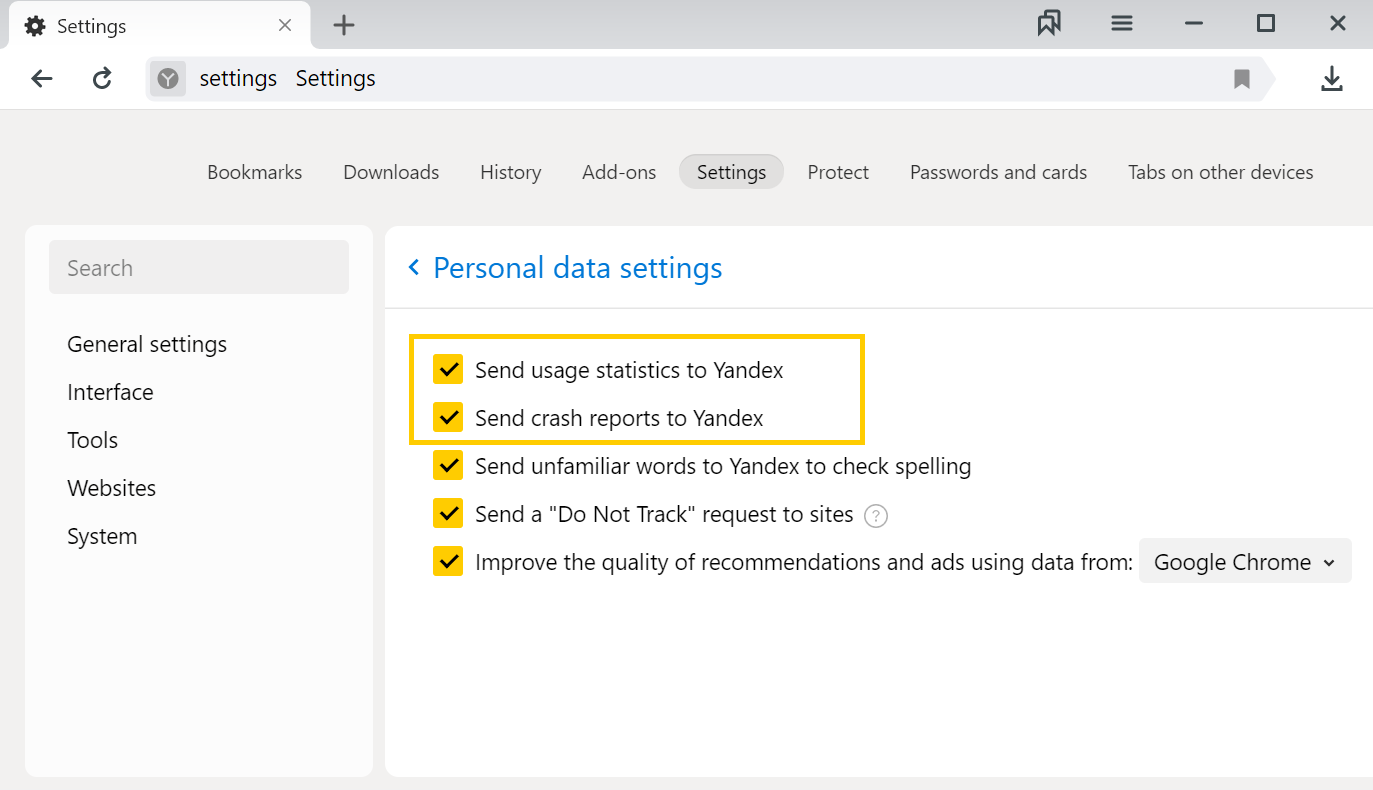The width and height of the screenshot is (1373, 790).
Task: Select the Settings browser tab title
Action: 91,26
